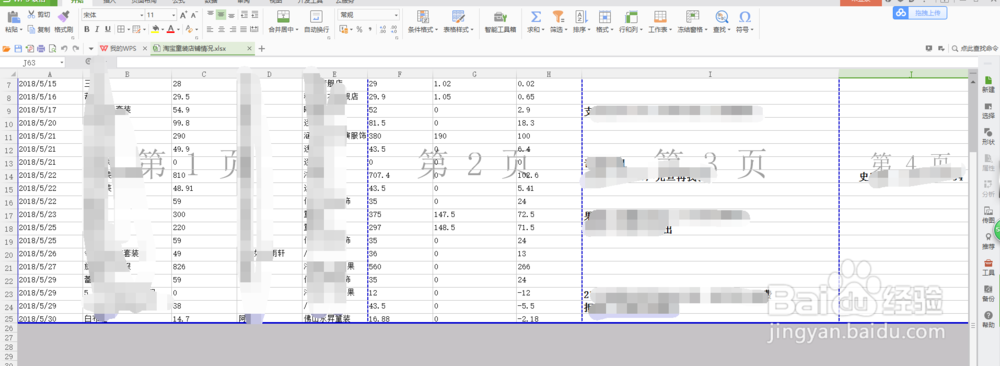Toggle underline formatting
Image resolution: width=1000 pixels, height=366 pixels.
107,29
